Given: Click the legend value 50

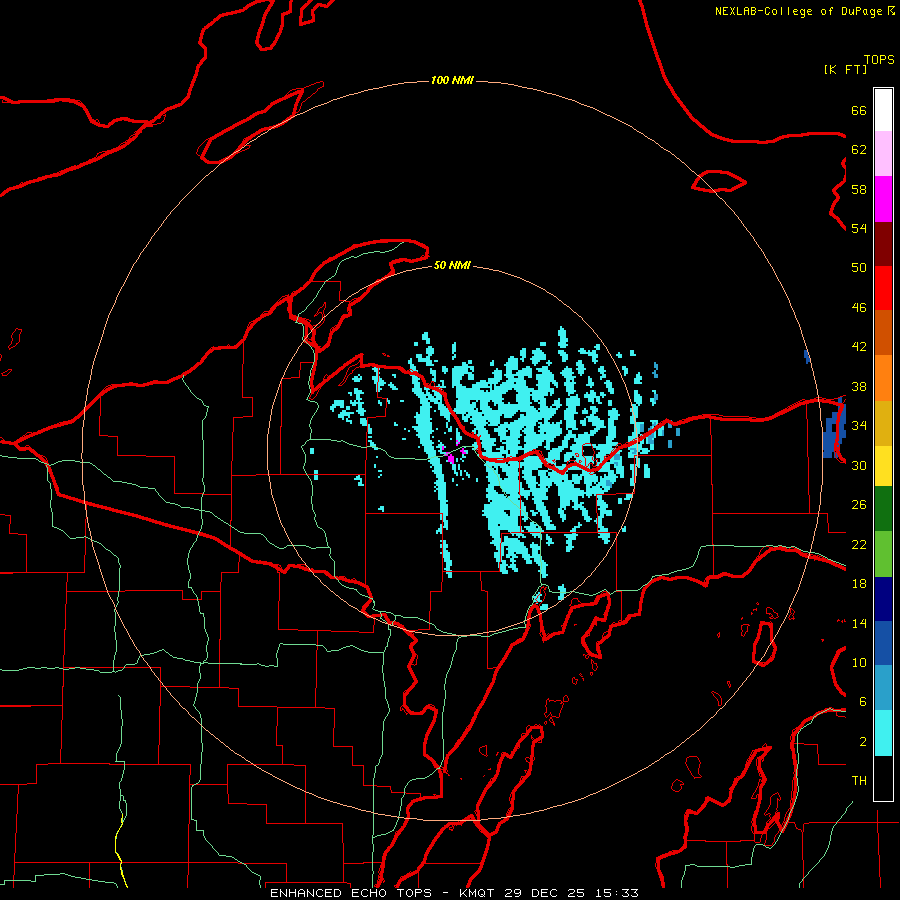Looking at the screenshot, I should click(x=859, y=268).
